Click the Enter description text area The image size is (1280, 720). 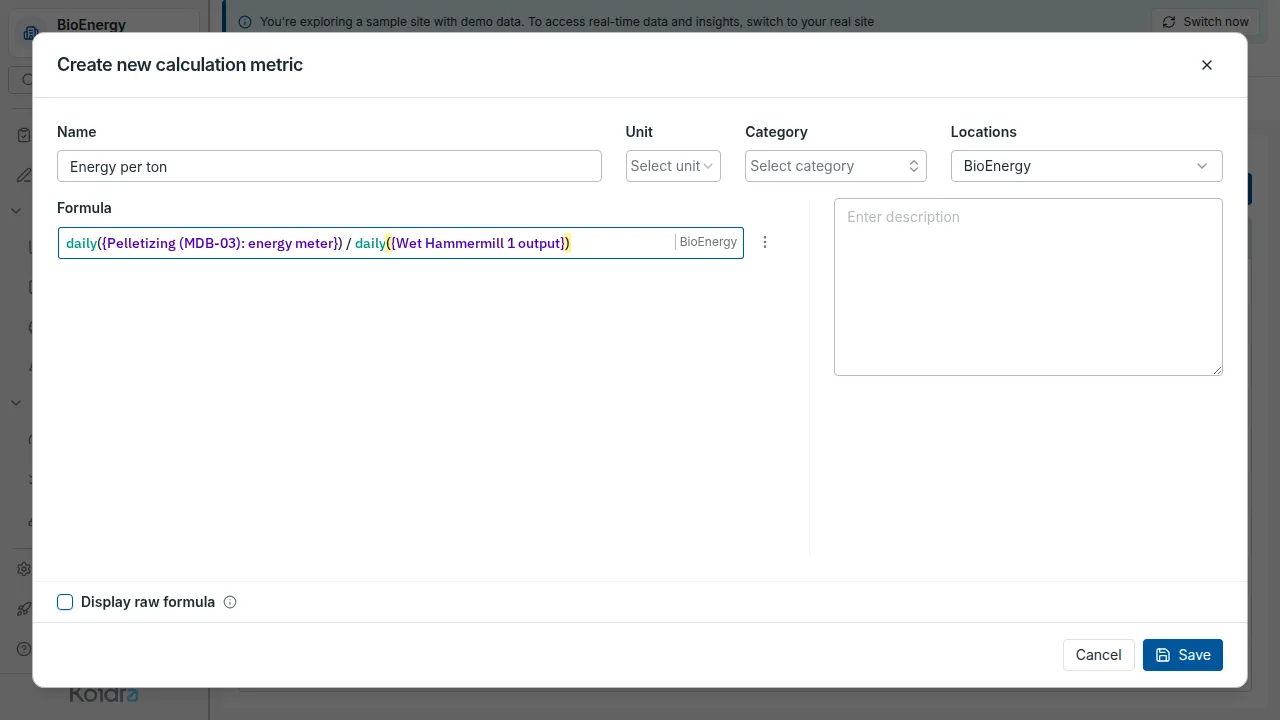[x=1028, y=287]
